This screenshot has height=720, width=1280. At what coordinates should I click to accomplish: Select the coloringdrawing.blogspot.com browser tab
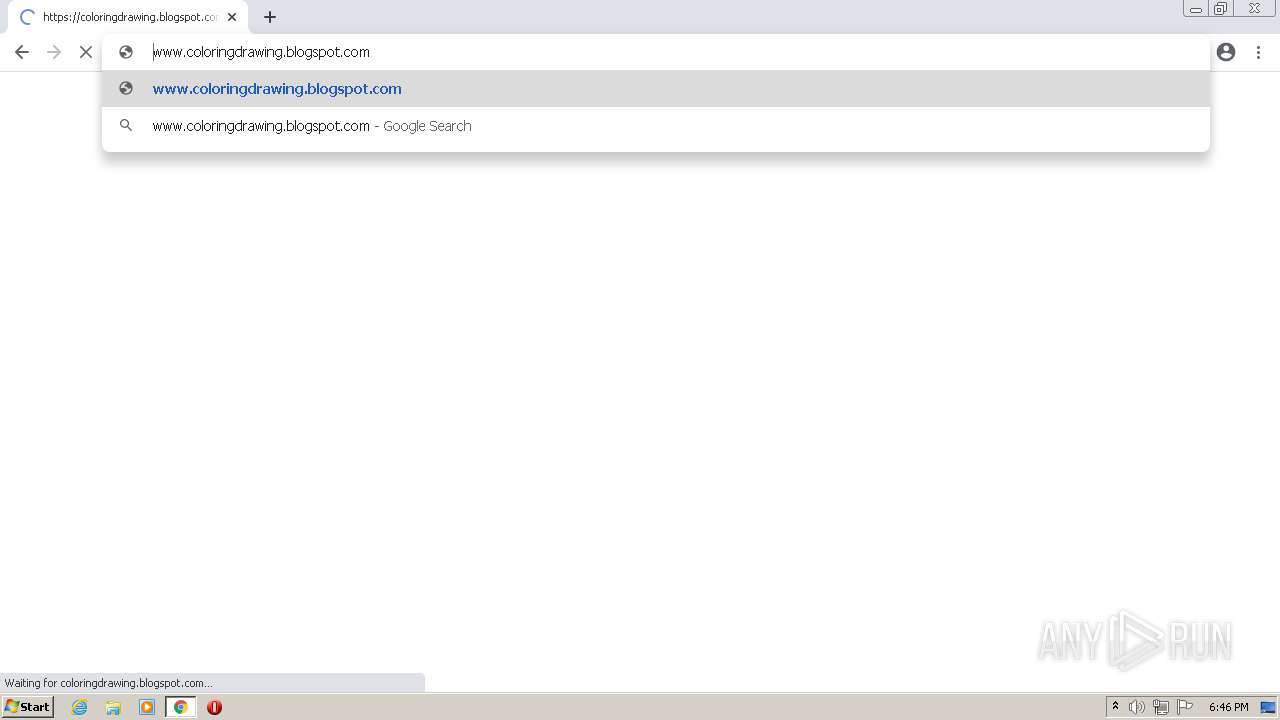pos(128,17)
